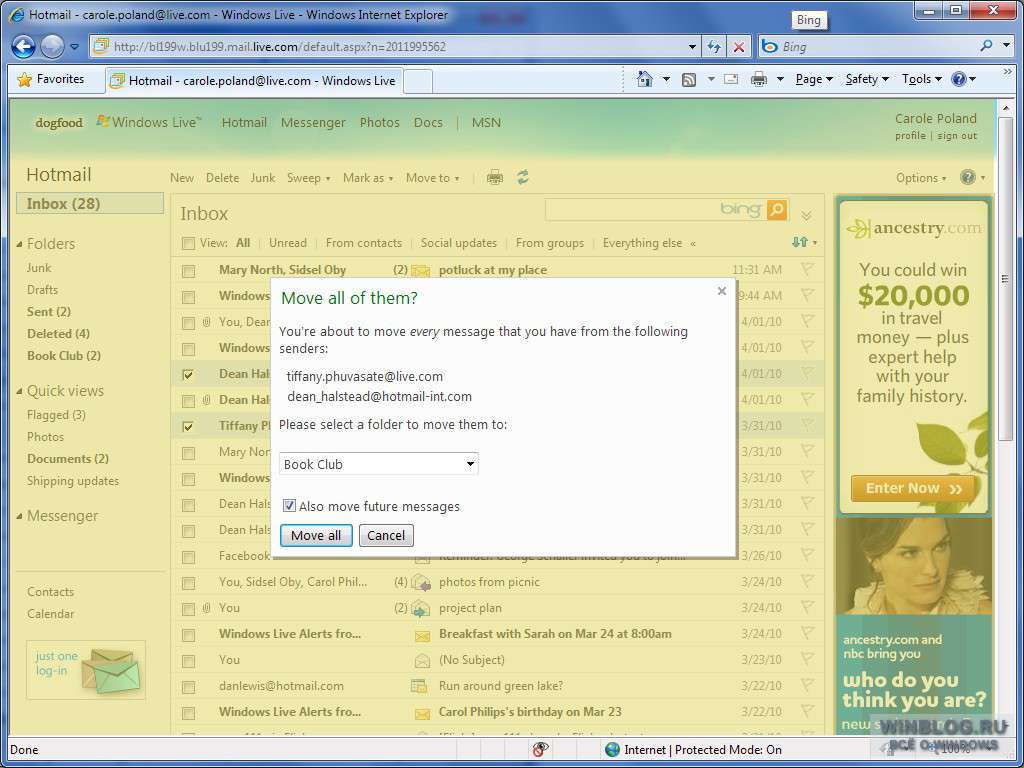Open the browser Tools menu

tap(921, 79)
